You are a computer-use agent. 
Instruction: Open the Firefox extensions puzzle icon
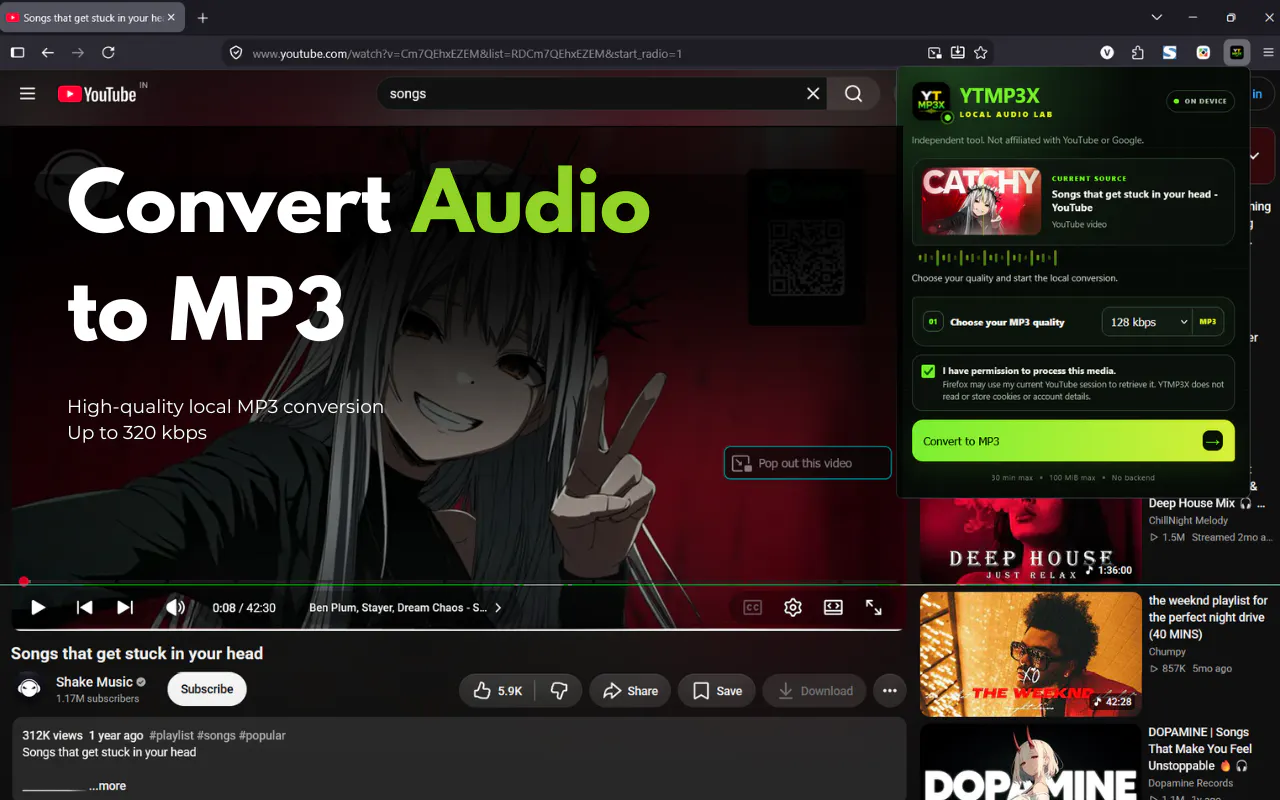coord(1138,53)
